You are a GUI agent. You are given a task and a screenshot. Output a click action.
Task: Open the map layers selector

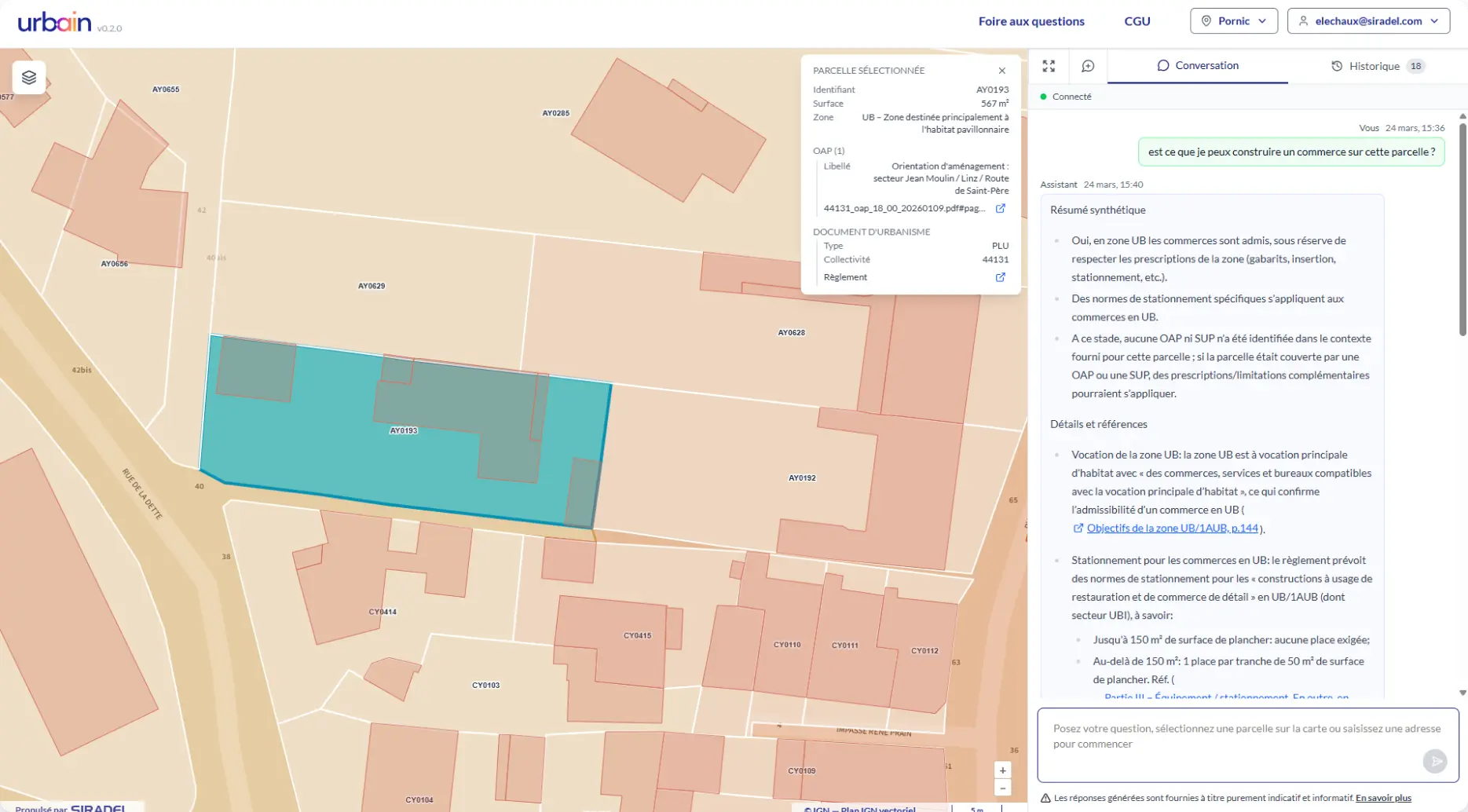point(29,77)
